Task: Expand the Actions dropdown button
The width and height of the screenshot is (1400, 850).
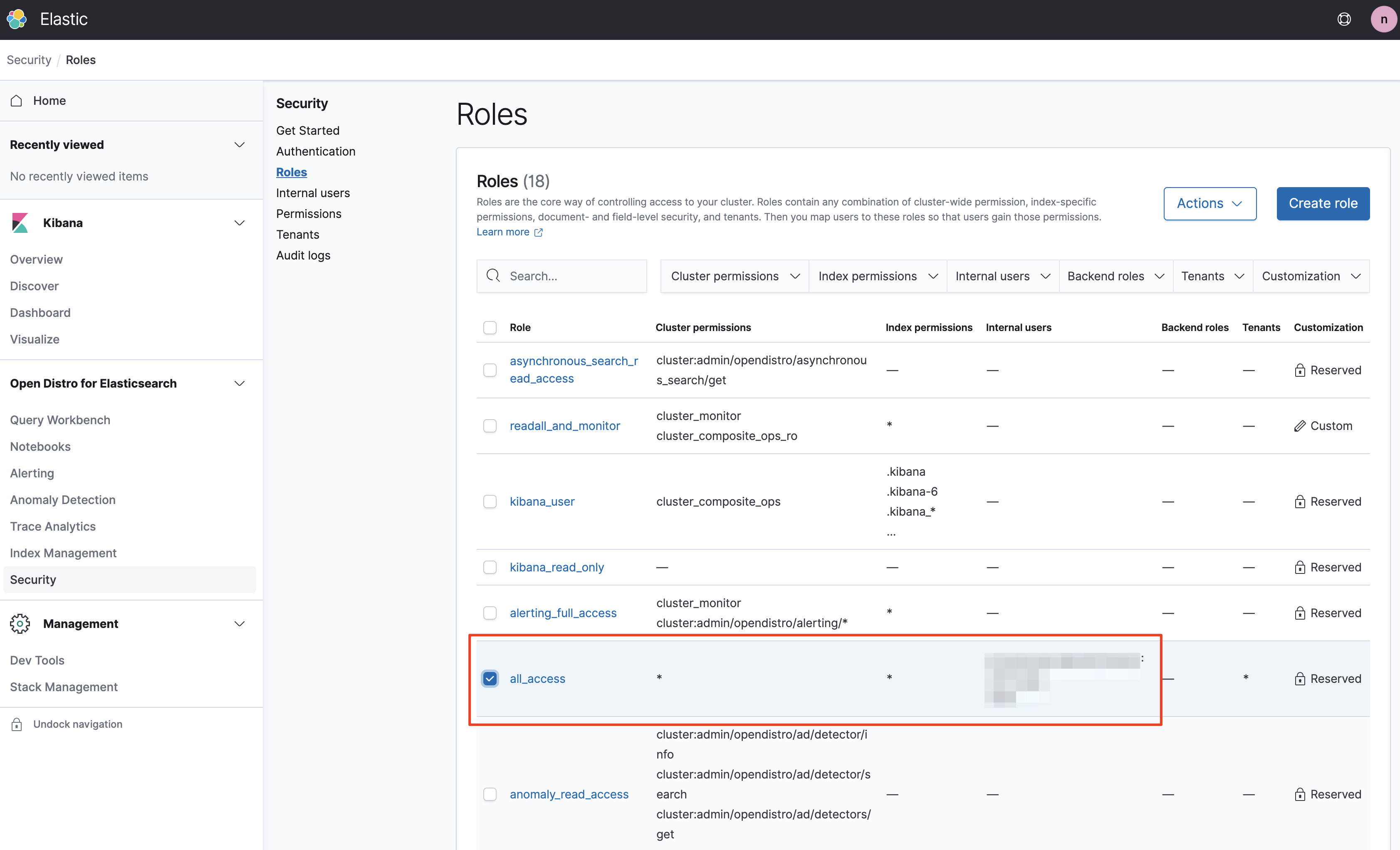Action: click(x=1209, y=203)
